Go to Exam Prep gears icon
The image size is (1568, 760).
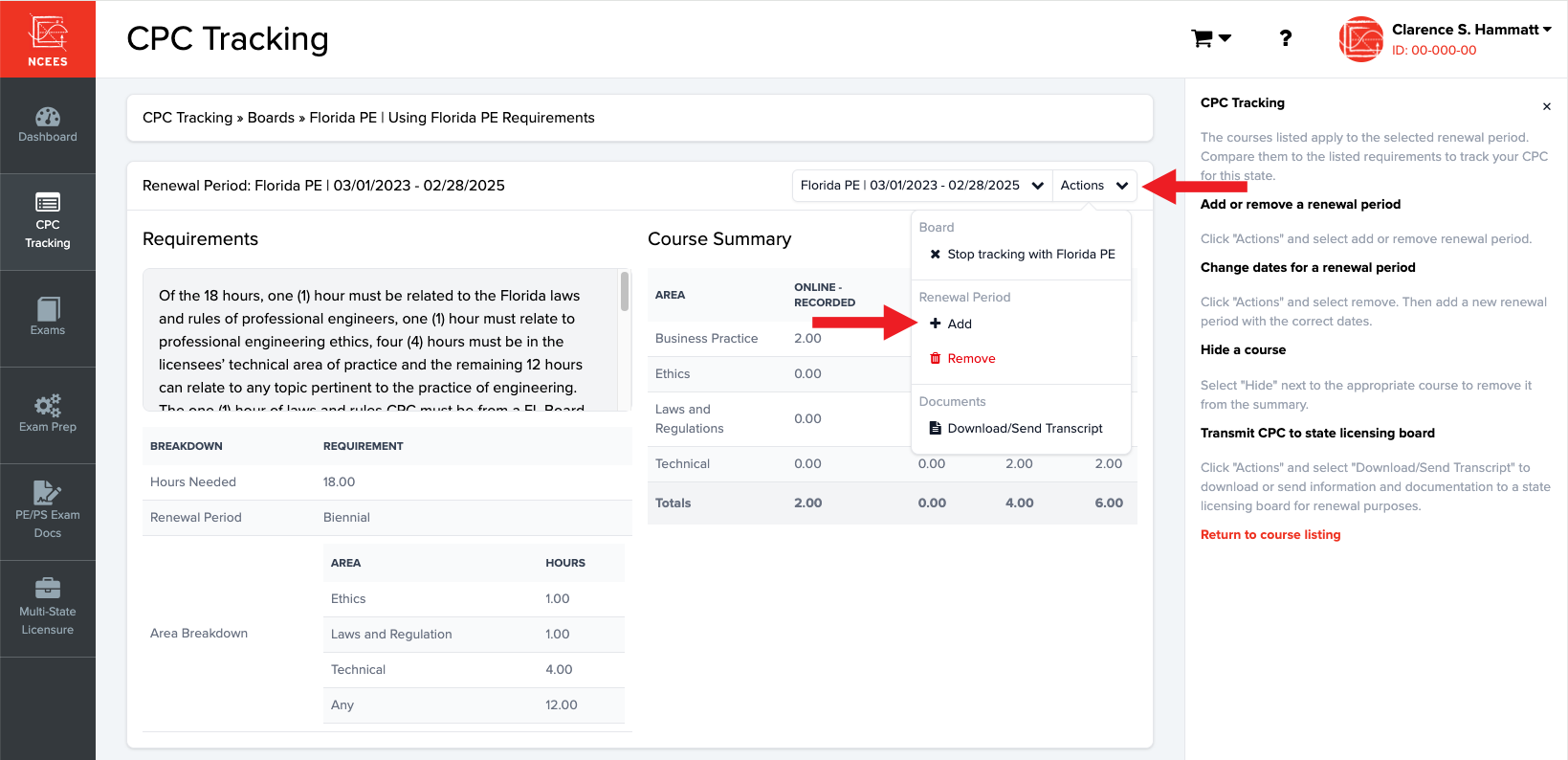point(48,404)
